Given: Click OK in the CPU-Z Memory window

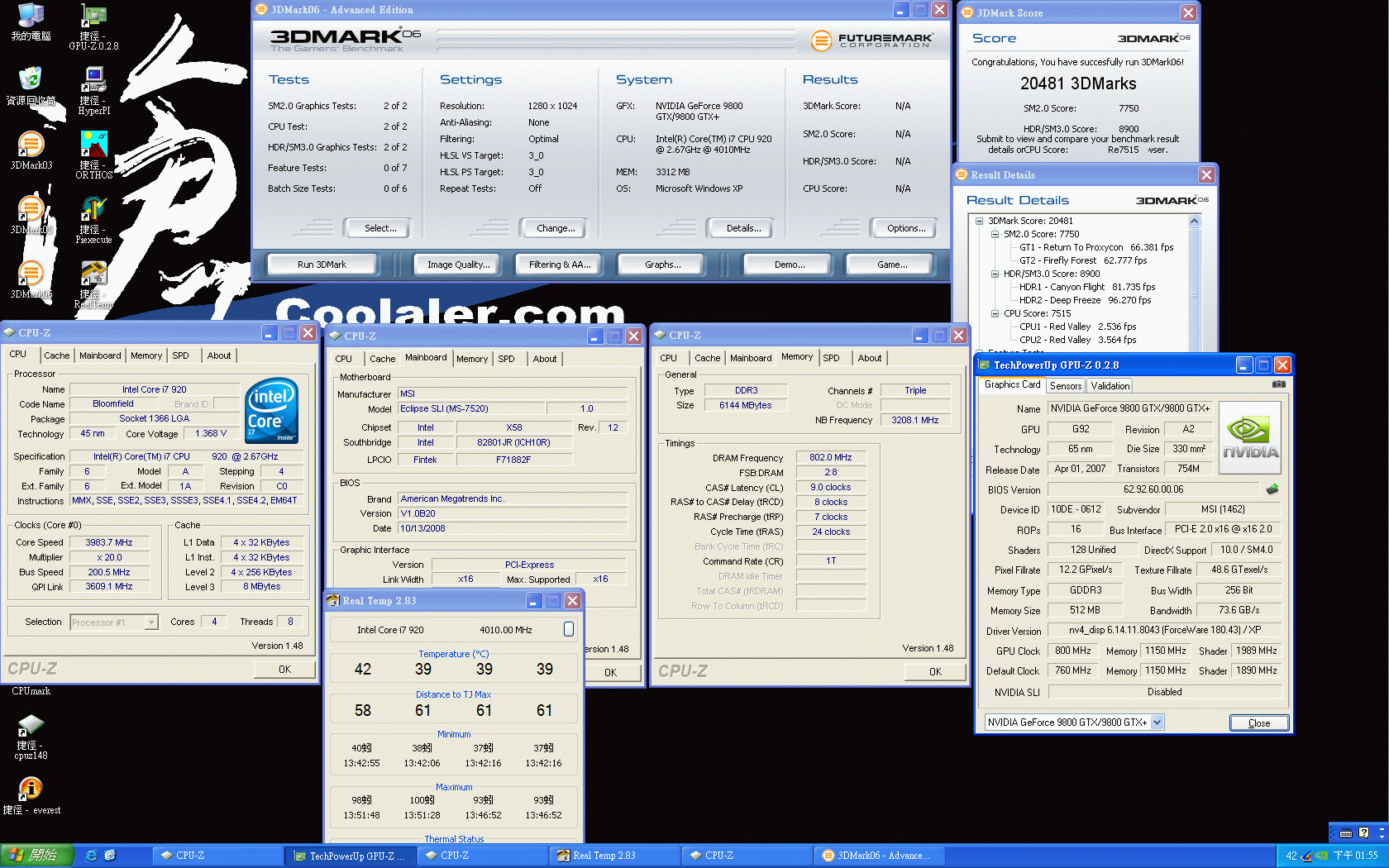Looking at the screenshot, I should [935, 671].
